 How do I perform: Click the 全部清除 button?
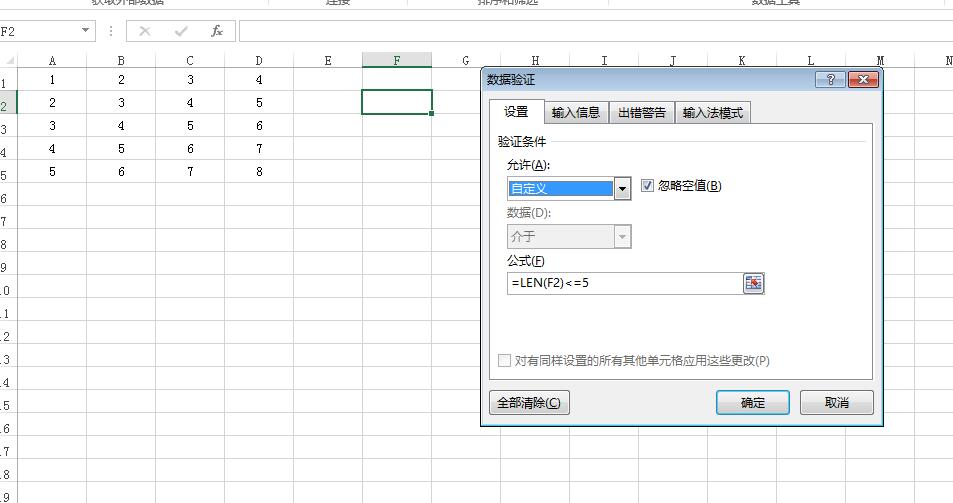[529, 403]
